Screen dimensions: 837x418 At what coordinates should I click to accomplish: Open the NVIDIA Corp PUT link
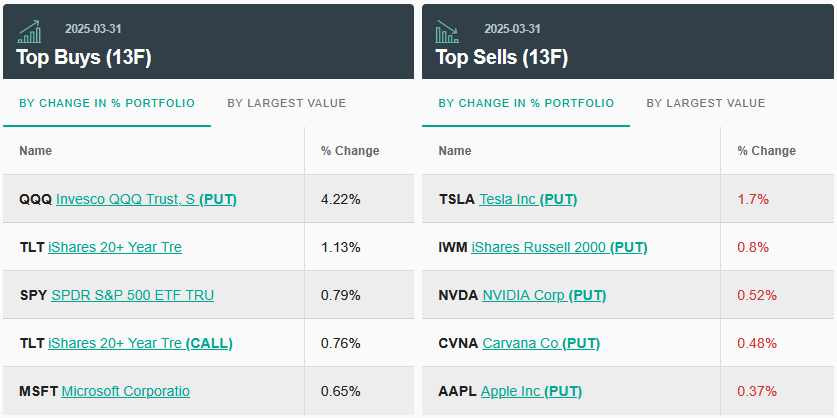[x=544, y=295]
